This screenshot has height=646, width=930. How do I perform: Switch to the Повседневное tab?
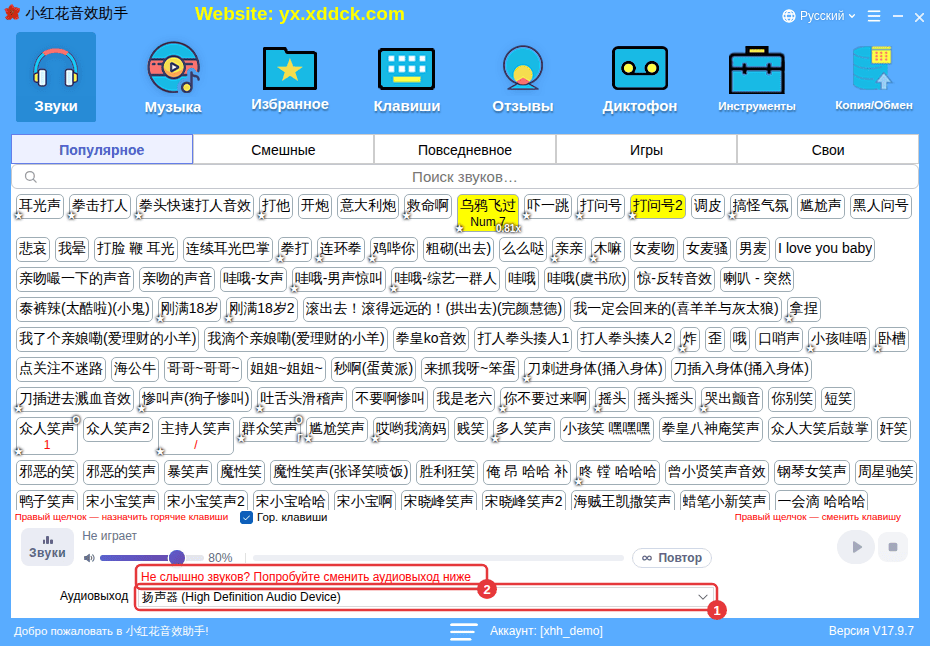point(465,149)
